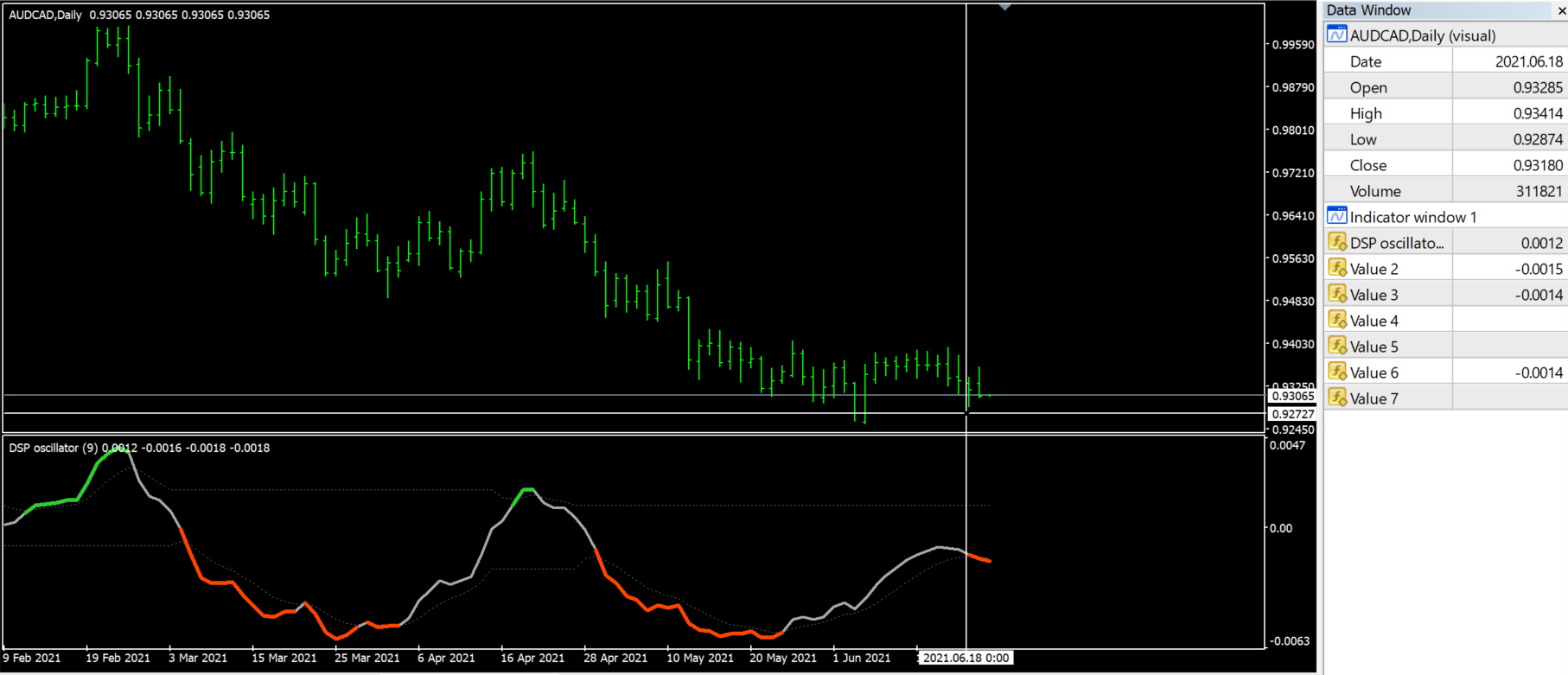Select the Low value 0.92874

(1537, 139)
